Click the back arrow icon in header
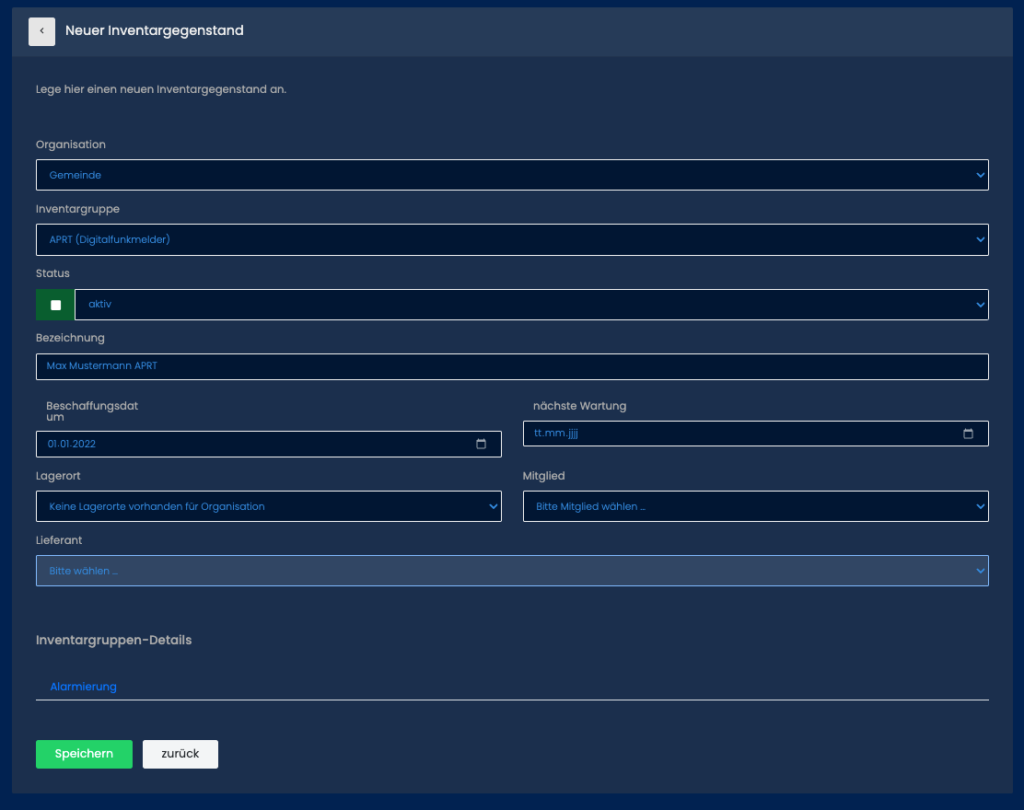This screenshot has height=810, width=1024. [42, 31]
